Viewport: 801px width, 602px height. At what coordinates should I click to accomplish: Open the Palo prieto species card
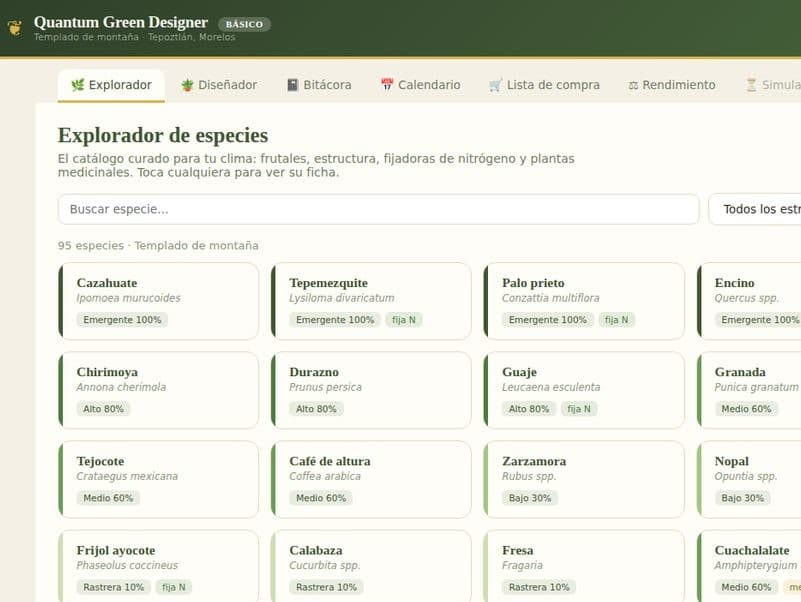[x=584, y=301]
